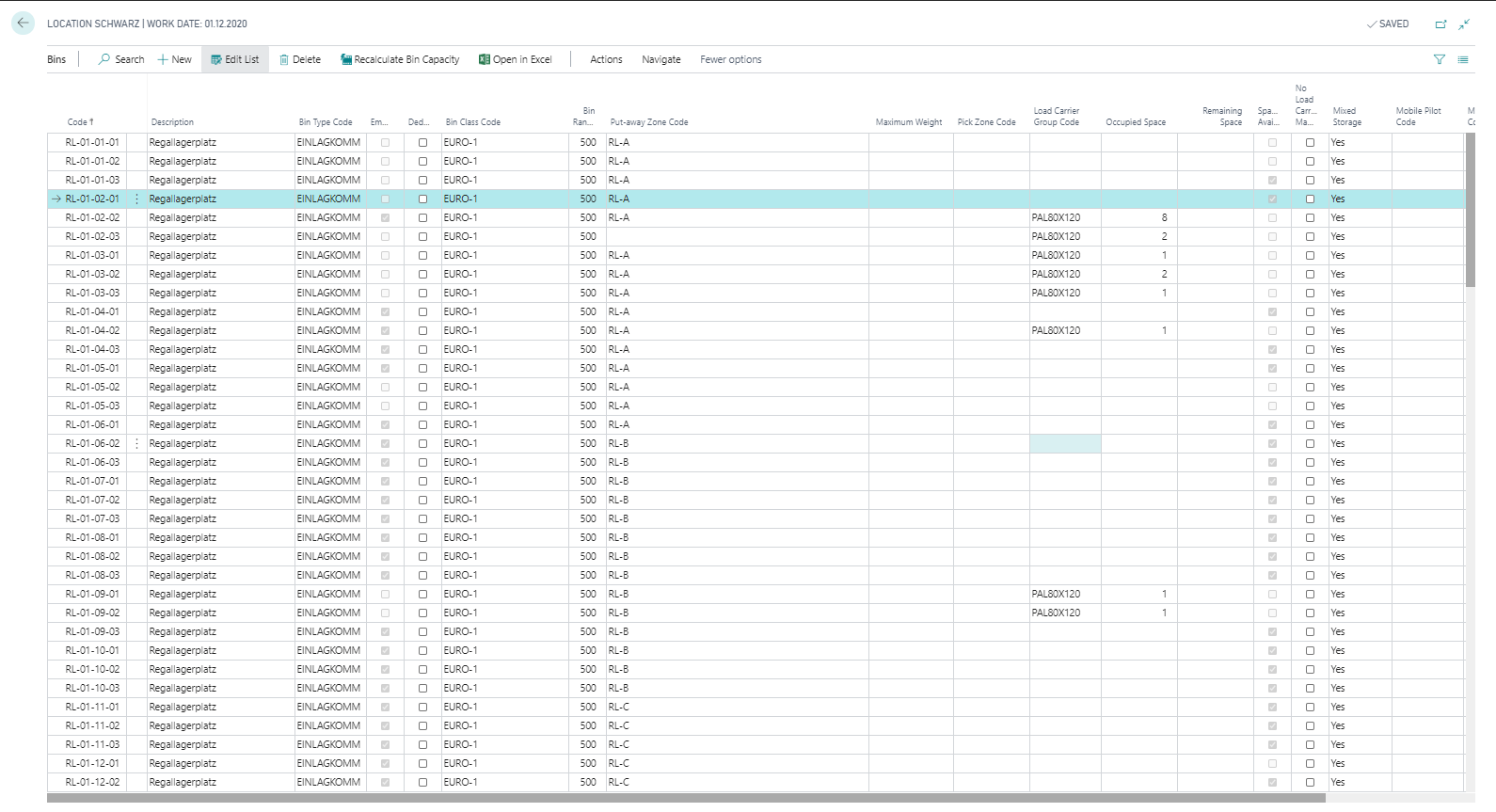Select Mixed Storage Yes for RL-01-04-01
Image resolution: width=1496 pixels, height=812 pixels.
1338,311
